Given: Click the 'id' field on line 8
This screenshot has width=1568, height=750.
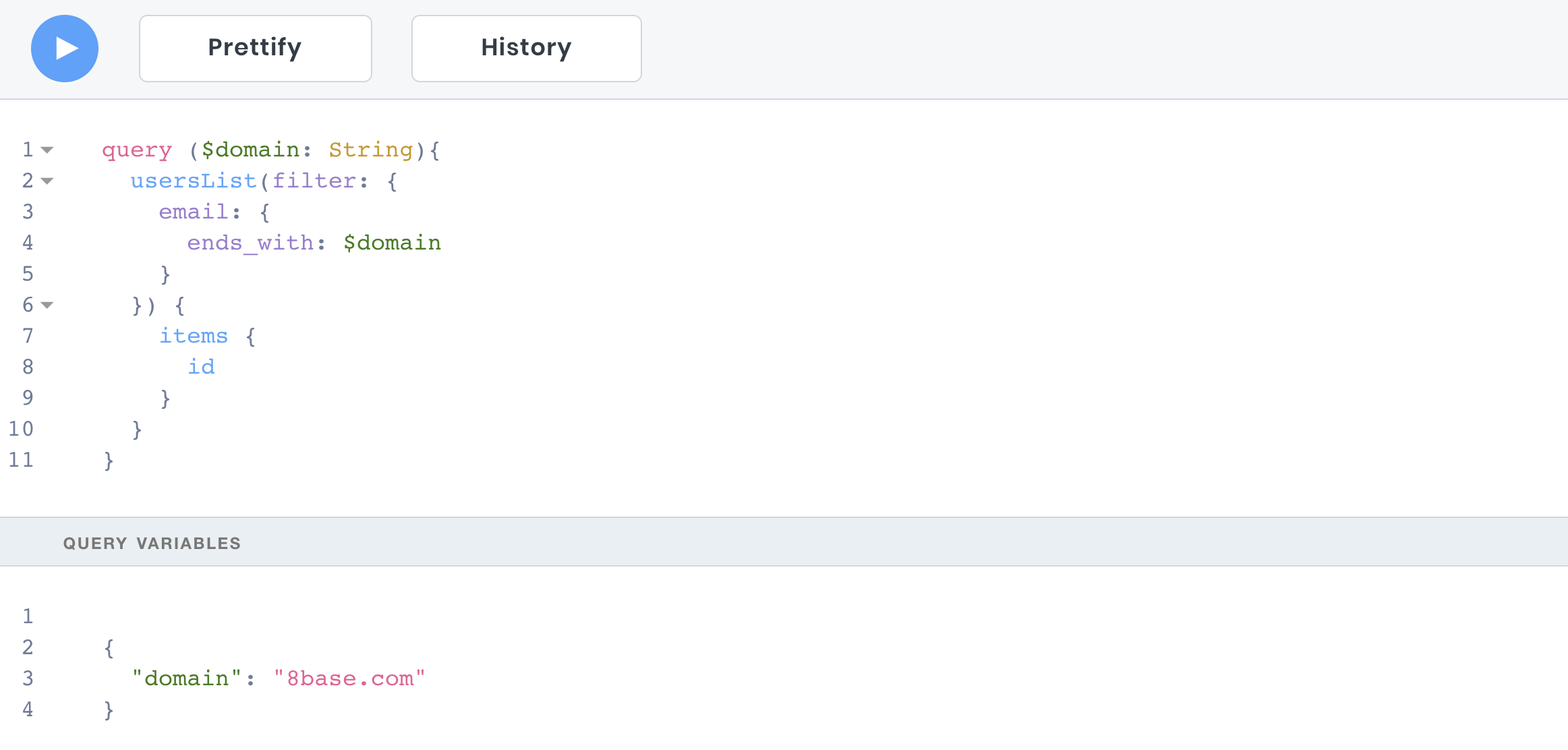Looking at the screenshot, I should (x=201, y=367).
